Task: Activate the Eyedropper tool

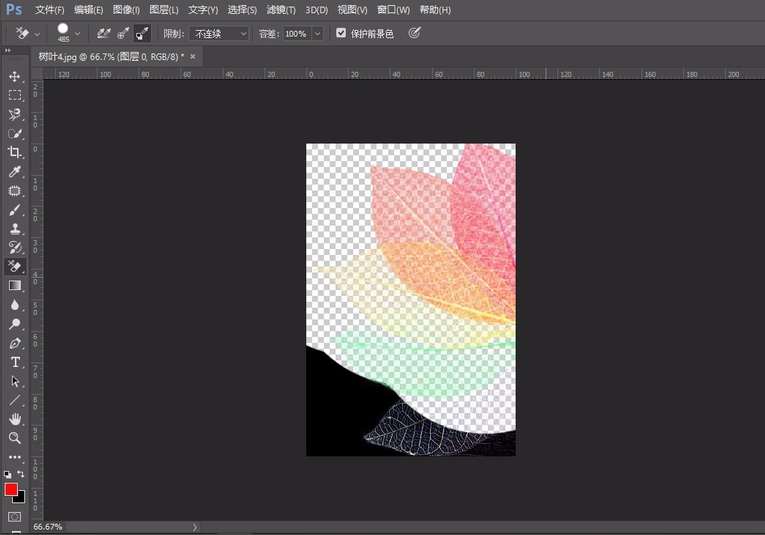Action: click(x=15, y=172)
